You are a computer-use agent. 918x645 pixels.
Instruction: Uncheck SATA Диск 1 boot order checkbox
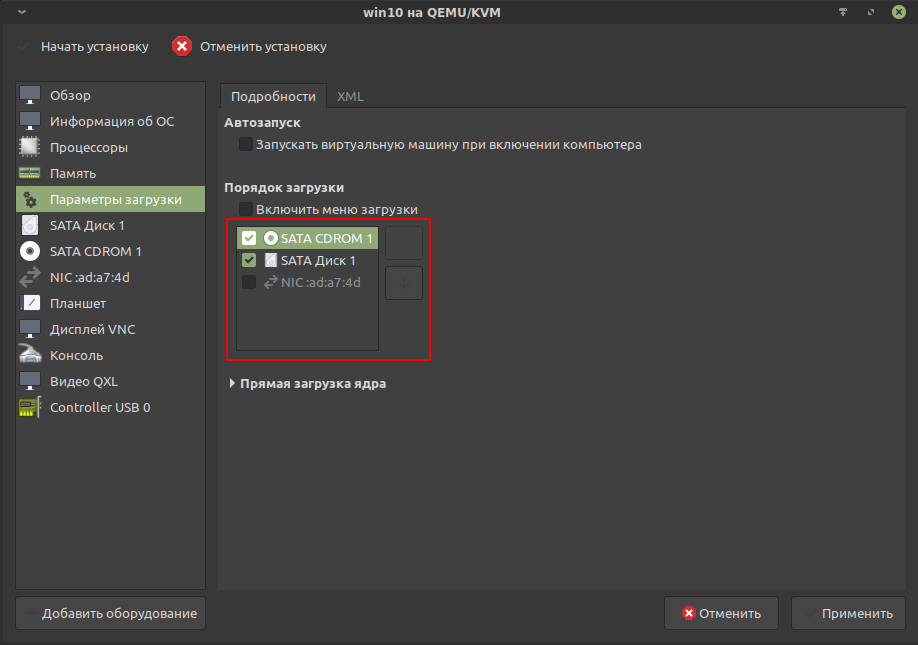pos(250,261)
